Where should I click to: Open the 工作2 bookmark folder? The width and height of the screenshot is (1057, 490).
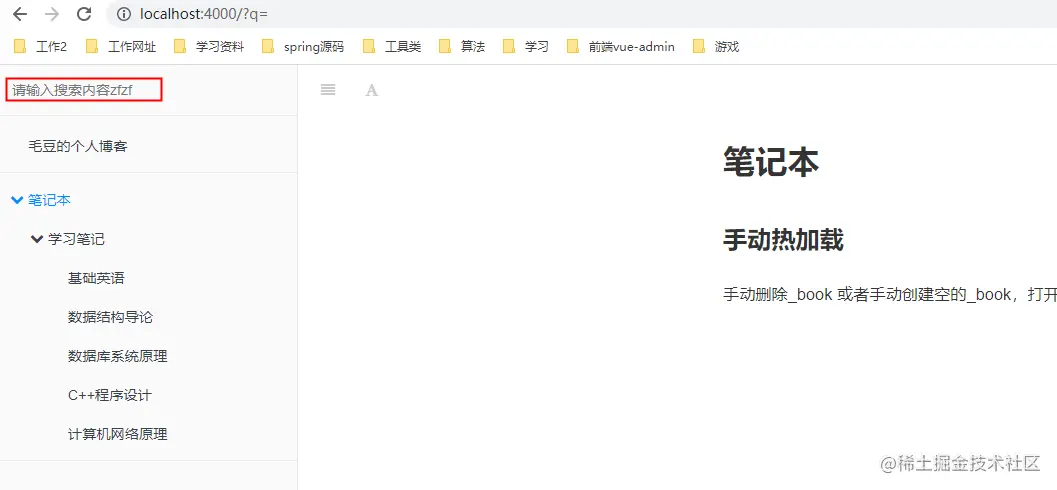40,47
